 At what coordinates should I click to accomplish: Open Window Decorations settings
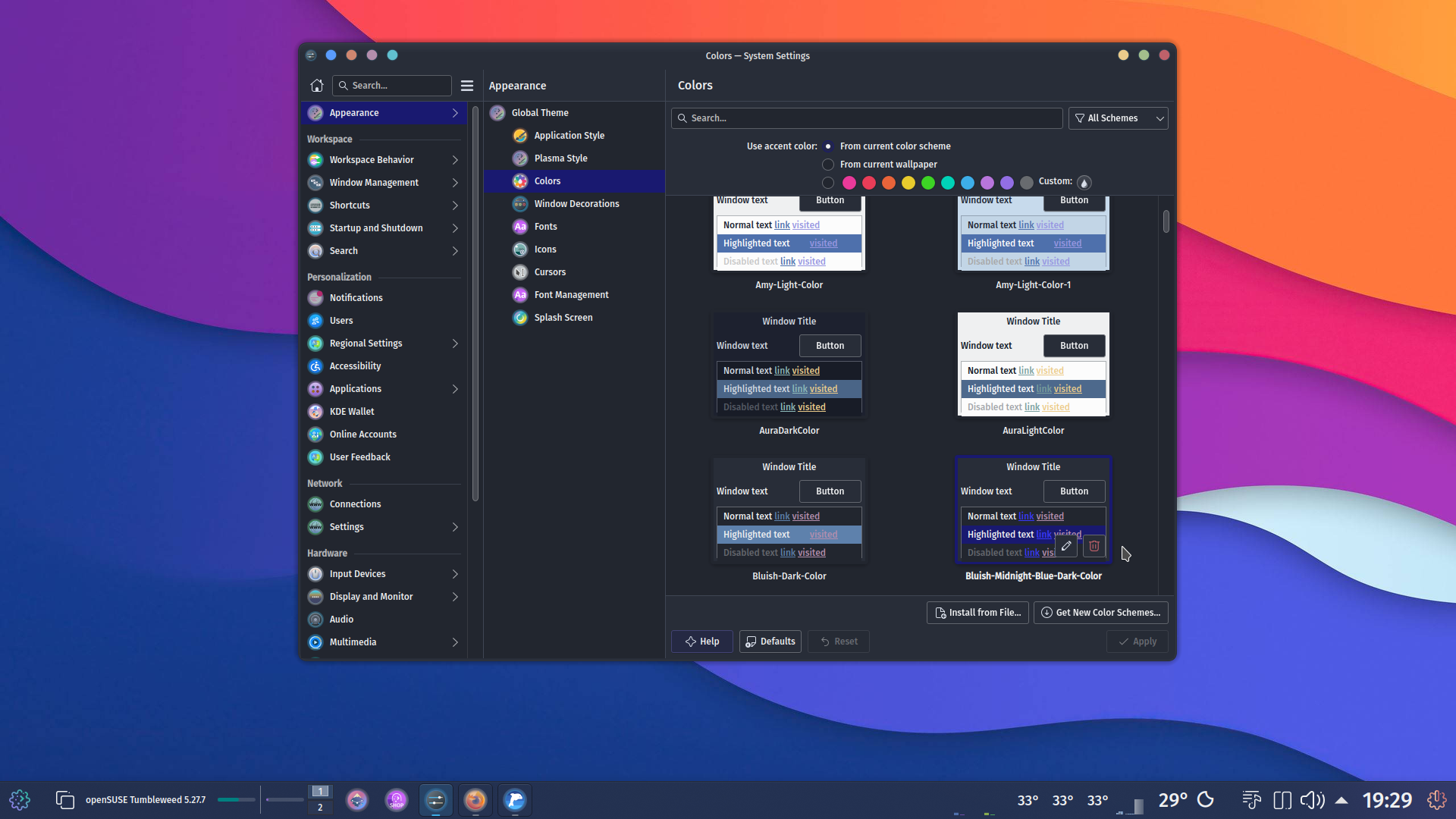click(x=574, y=204)
